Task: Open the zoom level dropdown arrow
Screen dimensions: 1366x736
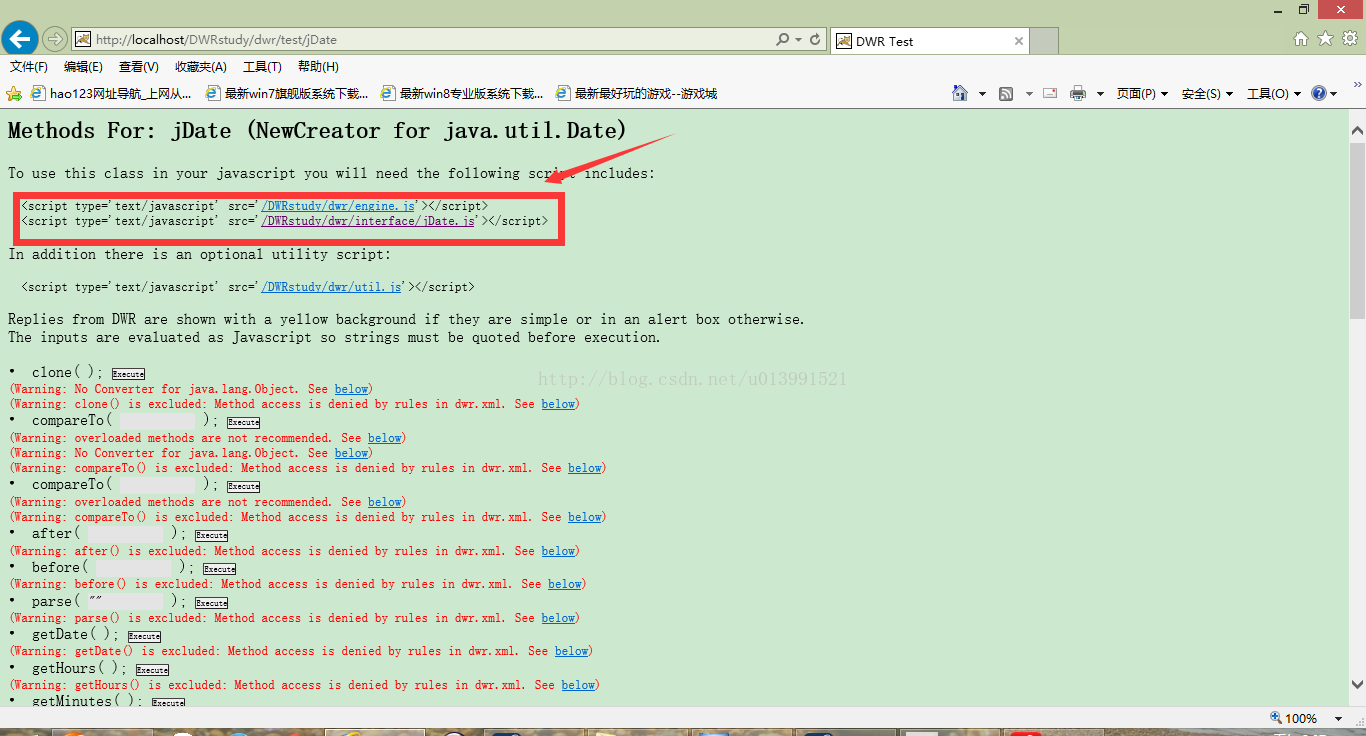Action: 1338,718
